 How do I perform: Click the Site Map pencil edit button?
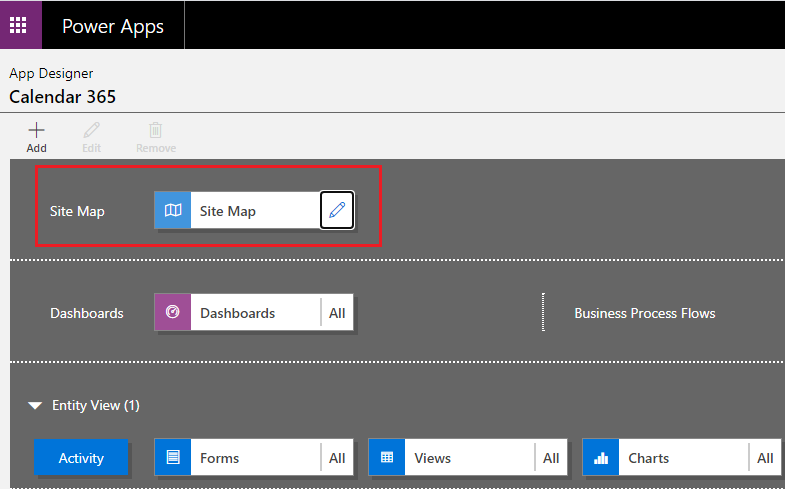point(337,210)
